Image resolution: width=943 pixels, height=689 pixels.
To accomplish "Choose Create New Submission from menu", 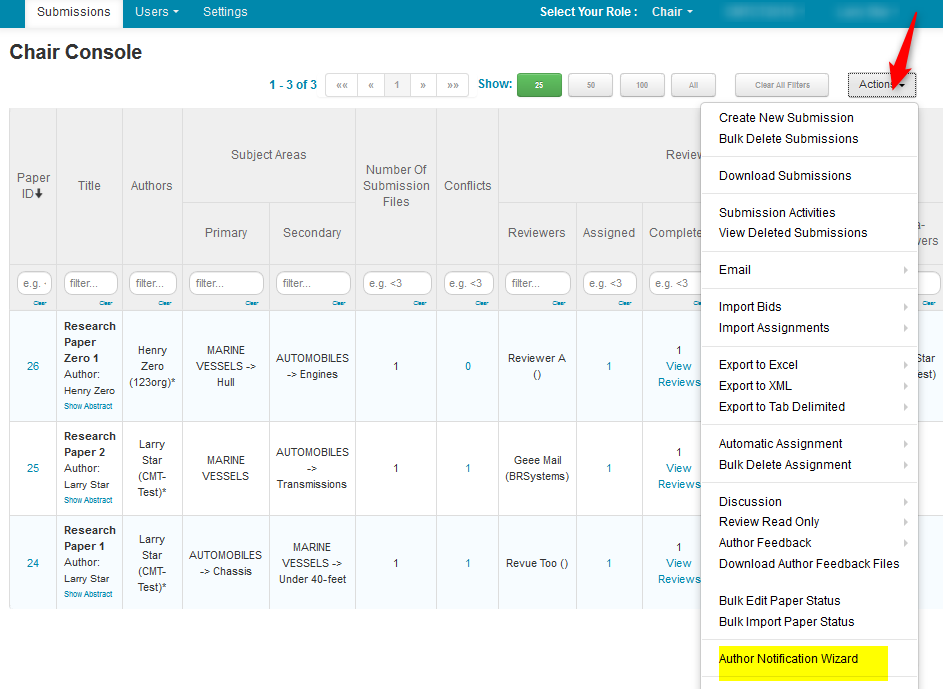I will point(786,118).
